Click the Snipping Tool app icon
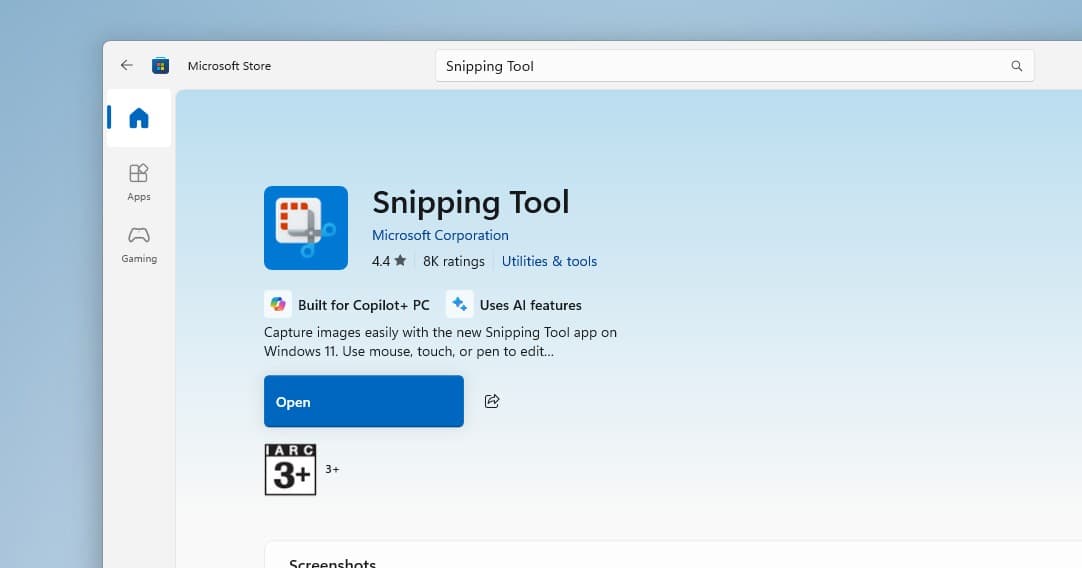The width and height of the screenshot is (1082, 568). (x=306, y=228)
